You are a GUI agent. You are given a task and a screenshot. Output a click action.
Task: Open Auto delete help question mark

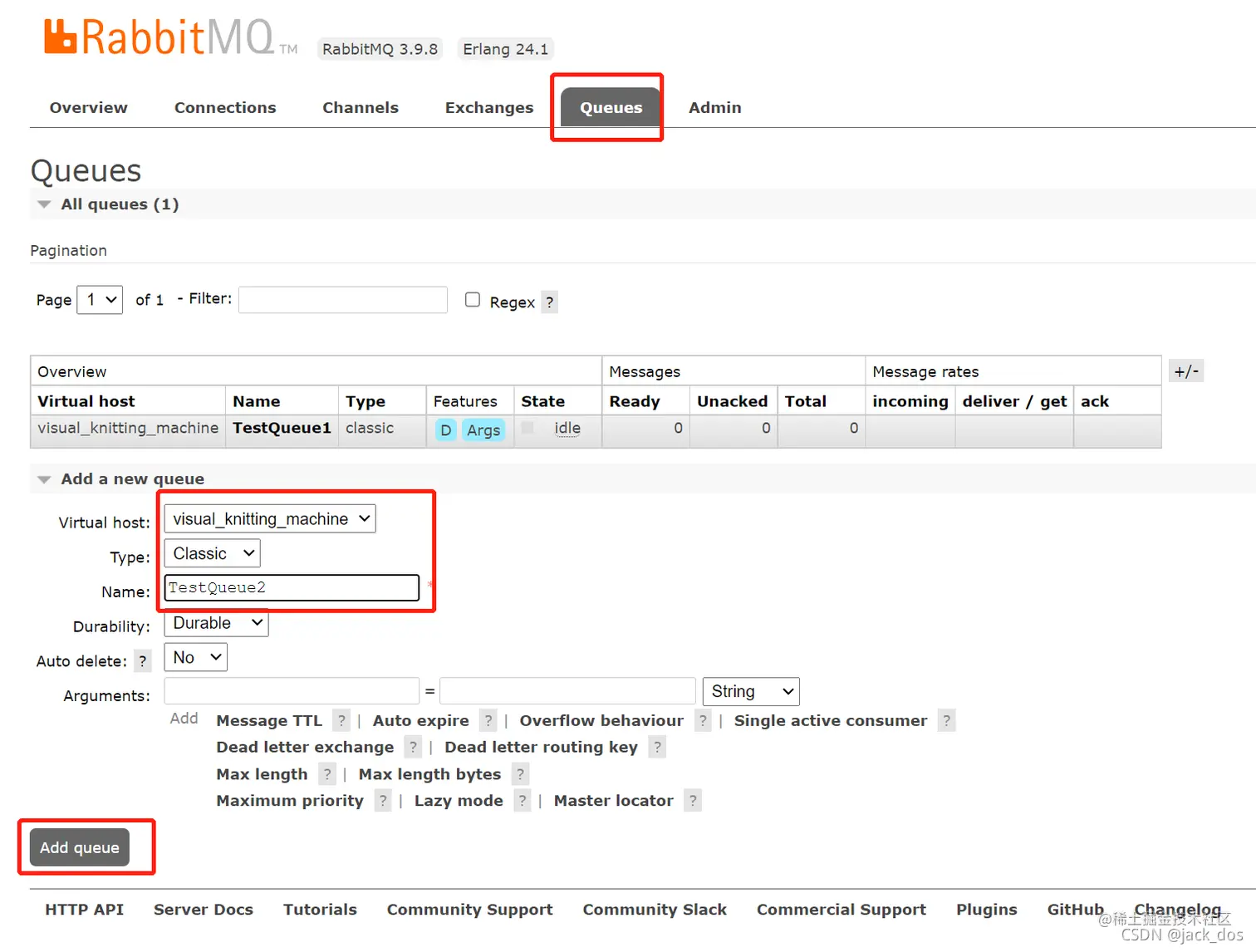click(x=143, y=661)
